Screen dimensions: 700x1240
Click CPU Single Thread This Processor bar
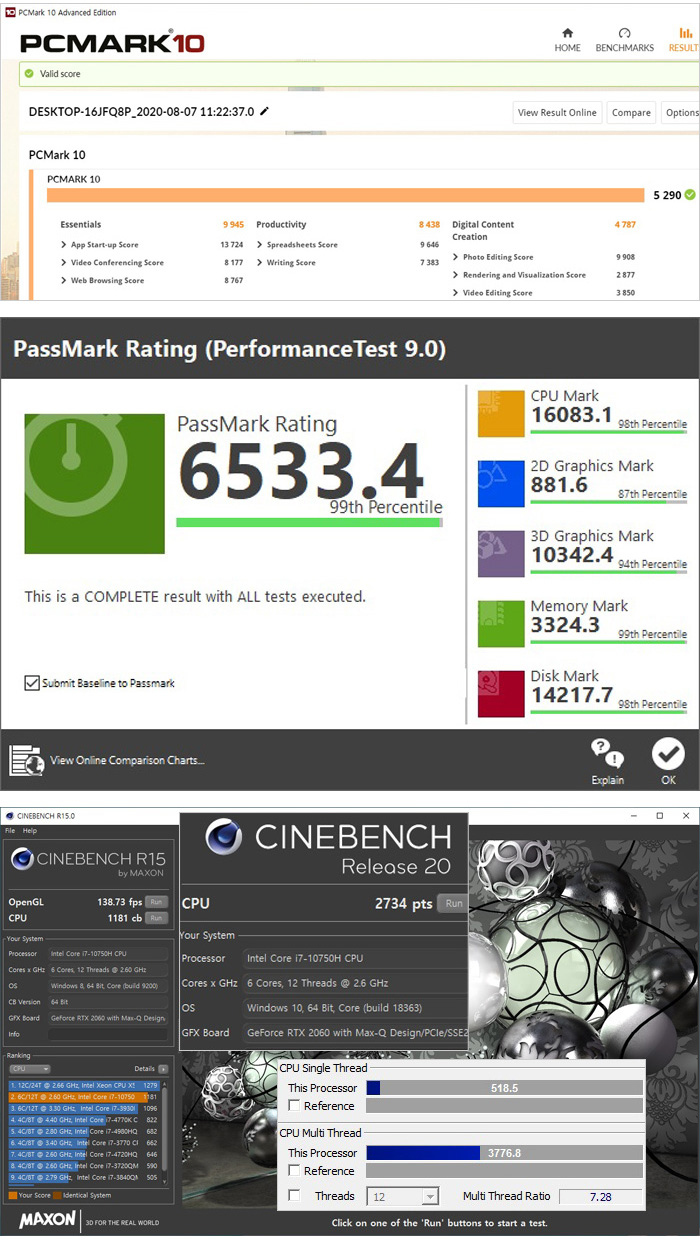pos(504,1088)
